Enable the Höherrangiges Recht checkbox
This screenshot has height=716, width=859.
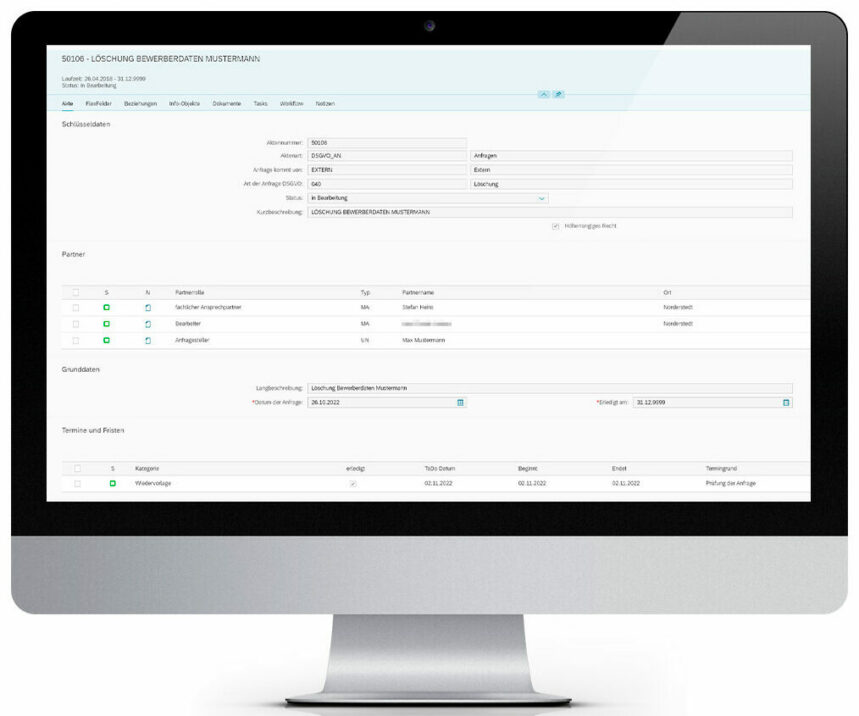point(554,226)
